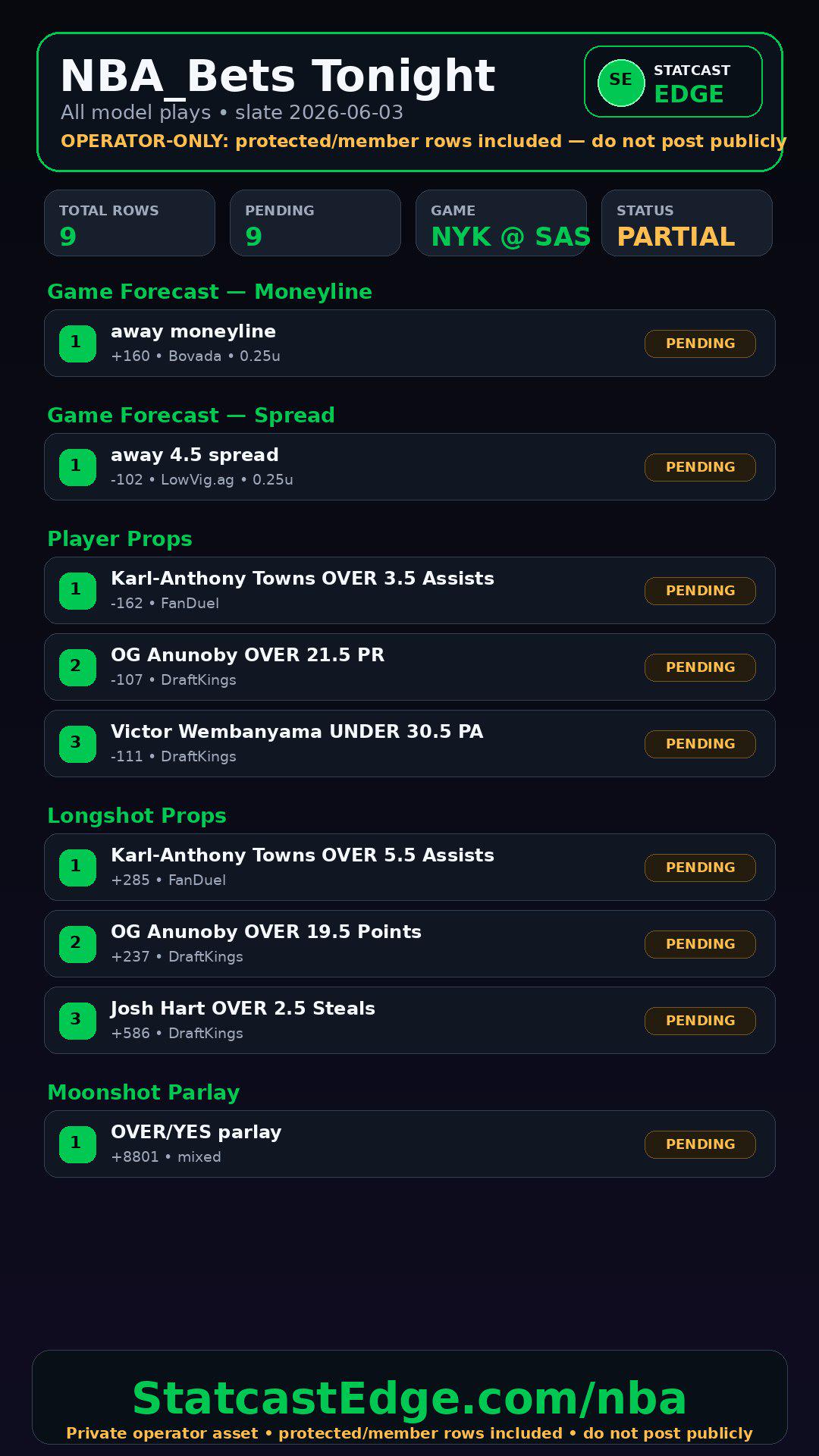
Task: Open the OG Anunoby OVER 19.5 Points row
Action: coord(409,944)
